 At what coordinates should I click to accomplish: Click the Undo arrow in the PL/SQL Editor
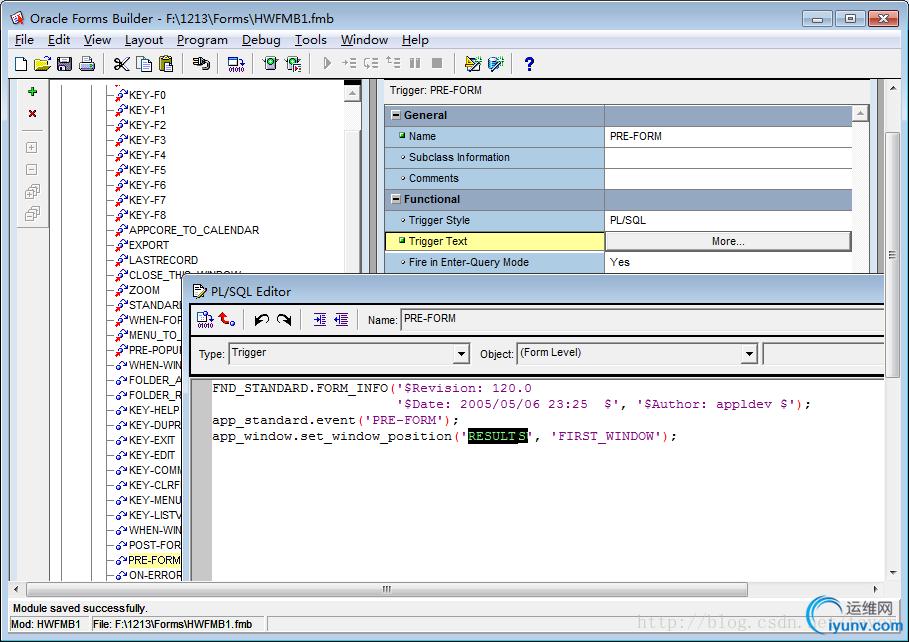pyautogui.click(x=261, y=320)
